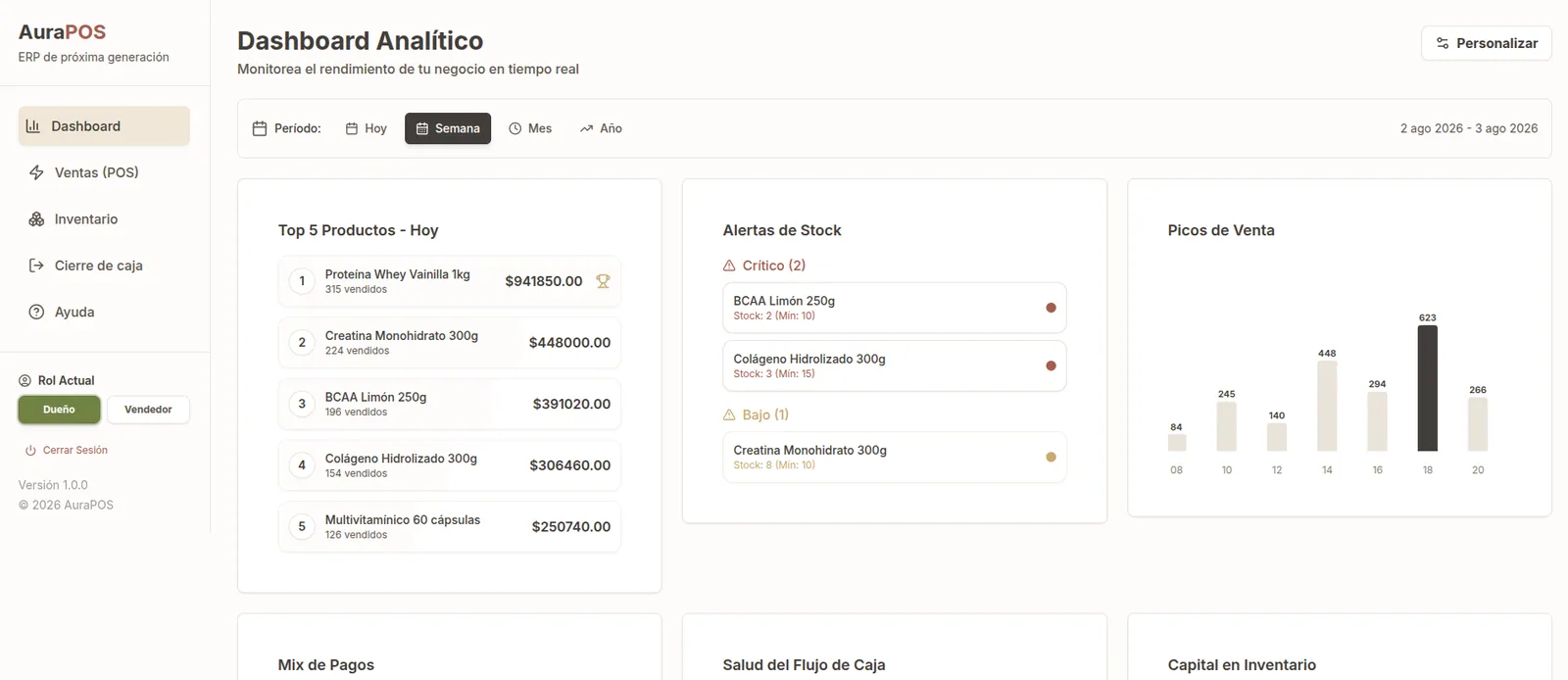Open BCAA Limón 250g critical stock alert
The width and height of the screenshot is (1568, 680).
click(895, 308)
